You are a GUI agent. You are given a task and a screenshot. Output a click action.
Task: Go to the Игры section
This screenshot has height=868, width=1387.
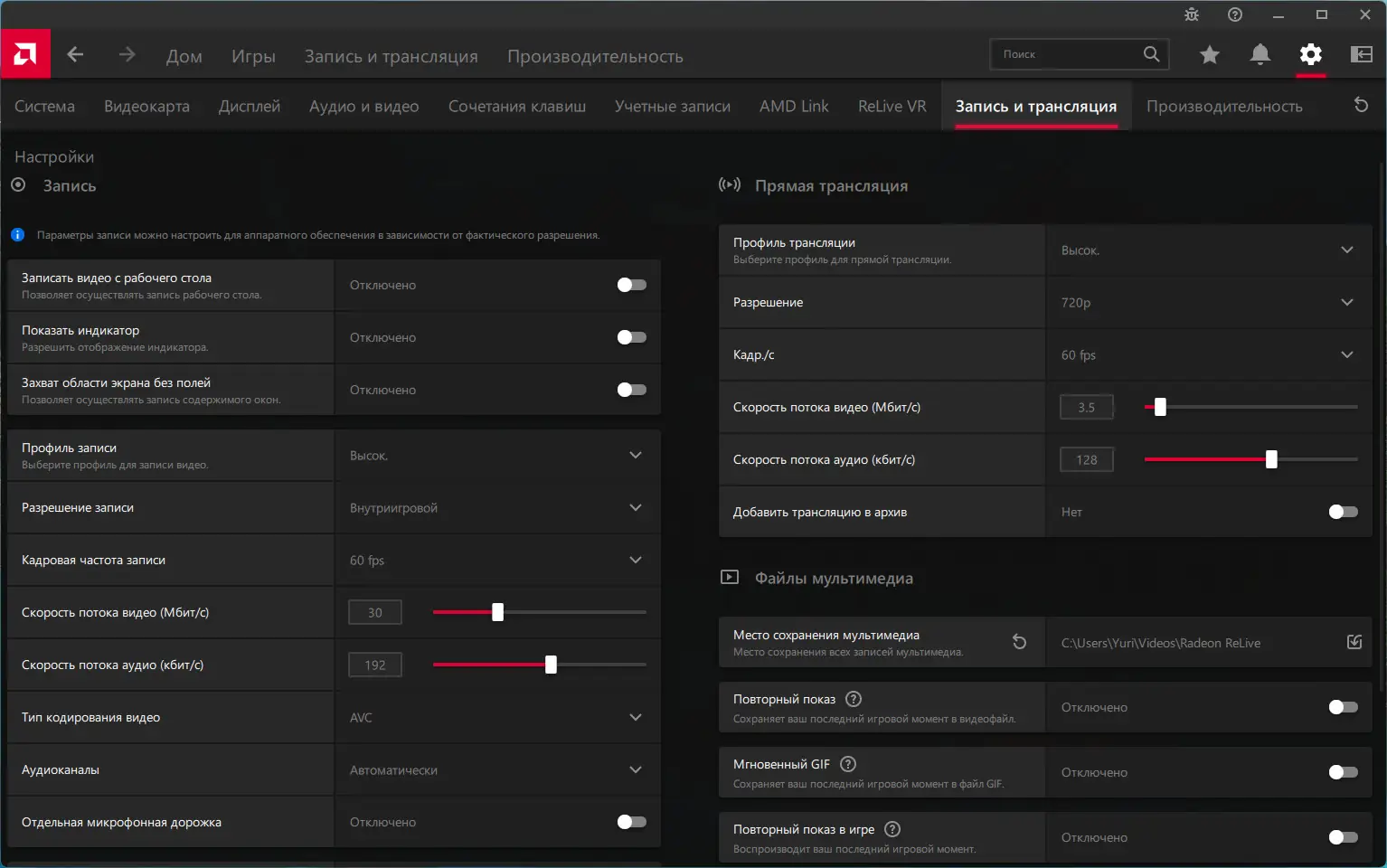253,56
